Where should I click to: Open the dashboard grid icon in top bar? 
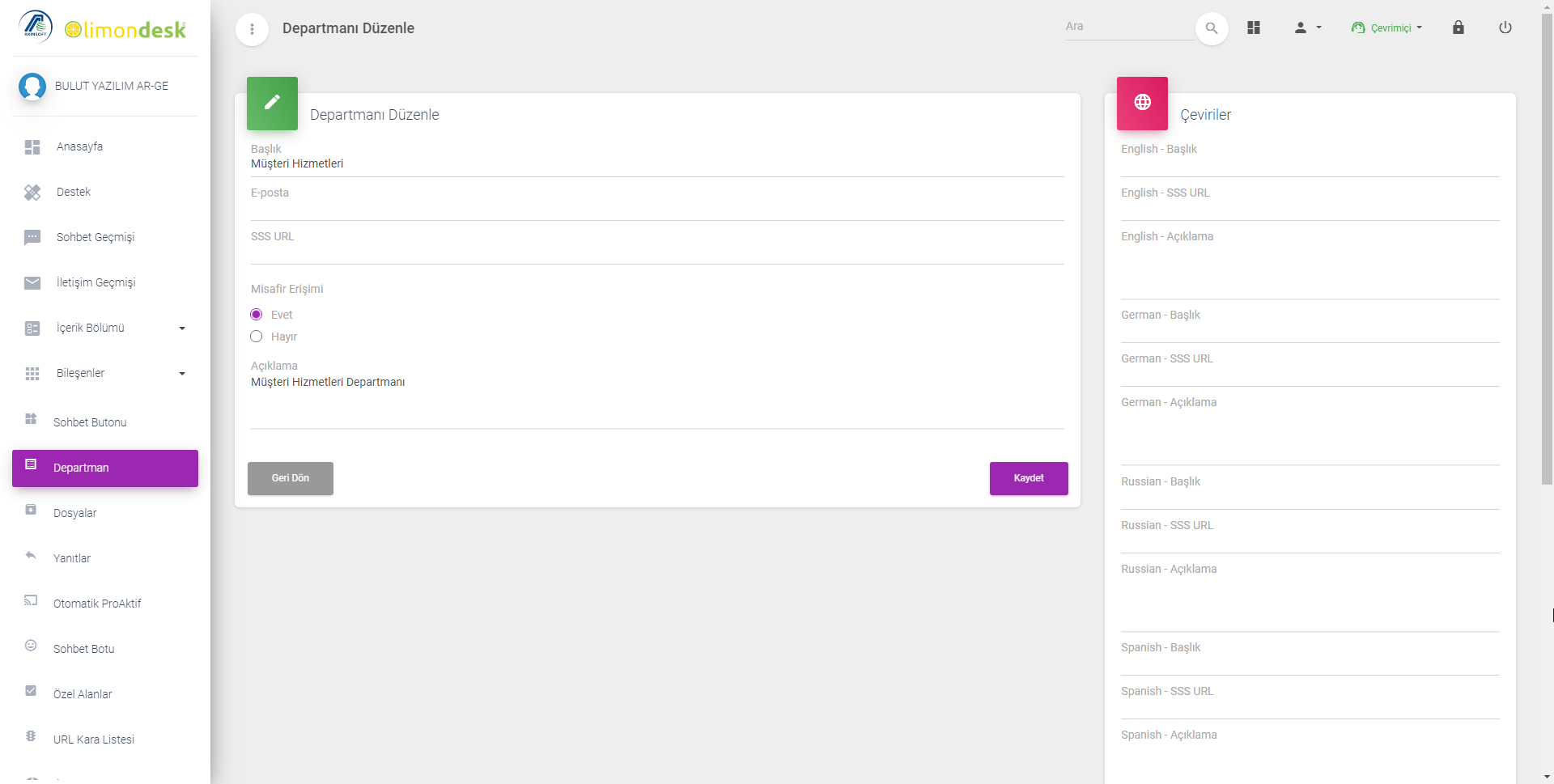[x=1254, y=28]
